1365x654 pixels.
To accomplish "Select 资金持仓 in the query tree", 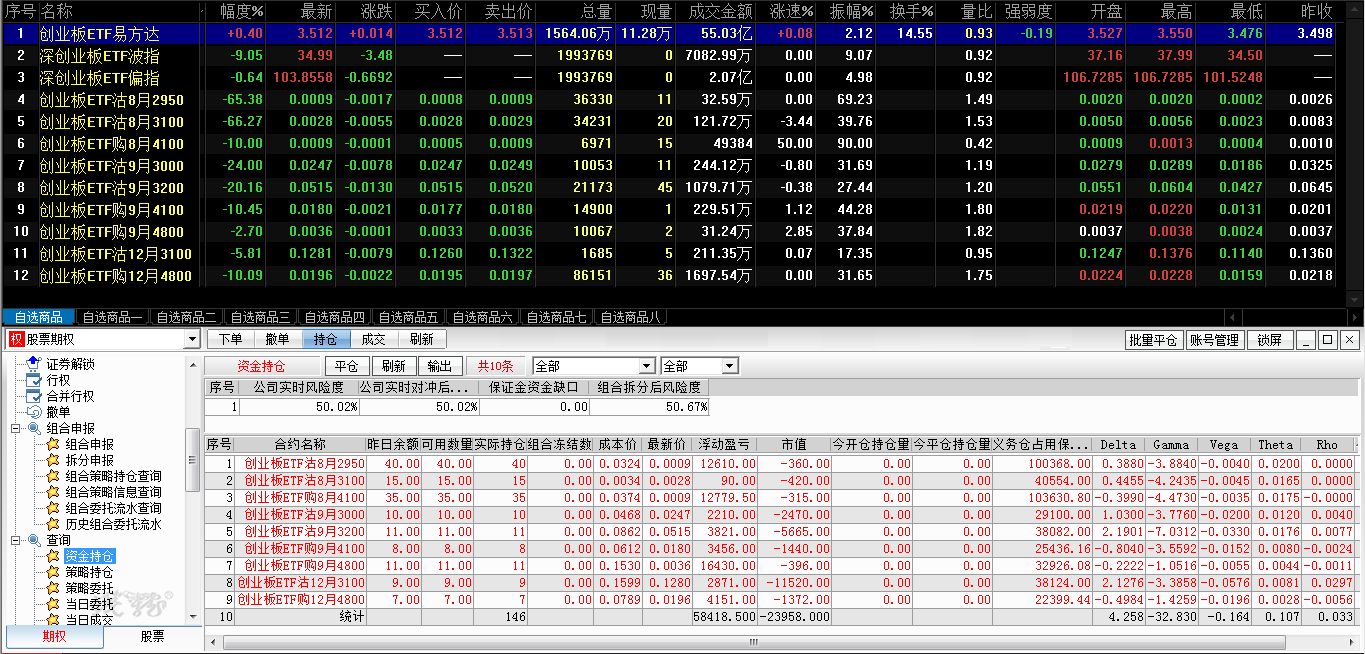I will click(x=89, y=556).
